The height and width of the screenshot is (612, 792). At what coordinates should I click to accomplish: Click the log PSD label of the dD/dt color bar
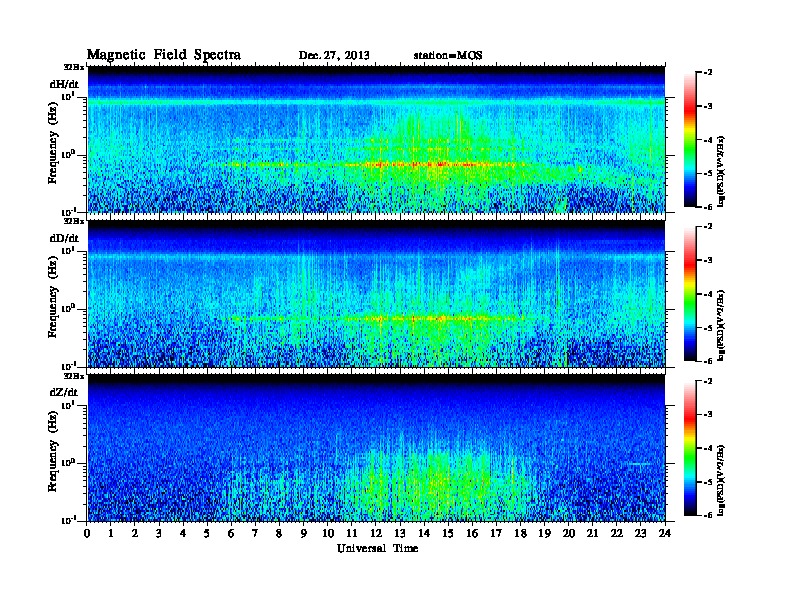pos(722,326)
